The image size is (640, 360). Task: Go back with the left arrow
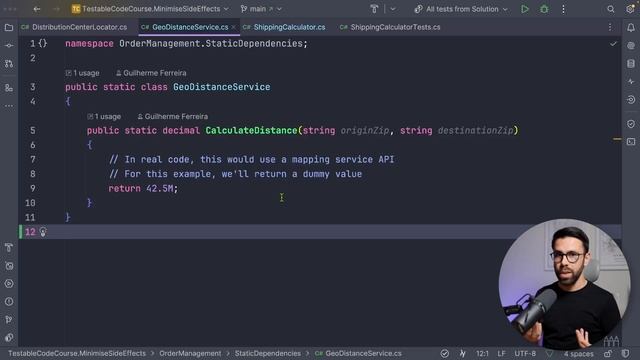coord(37,9)
